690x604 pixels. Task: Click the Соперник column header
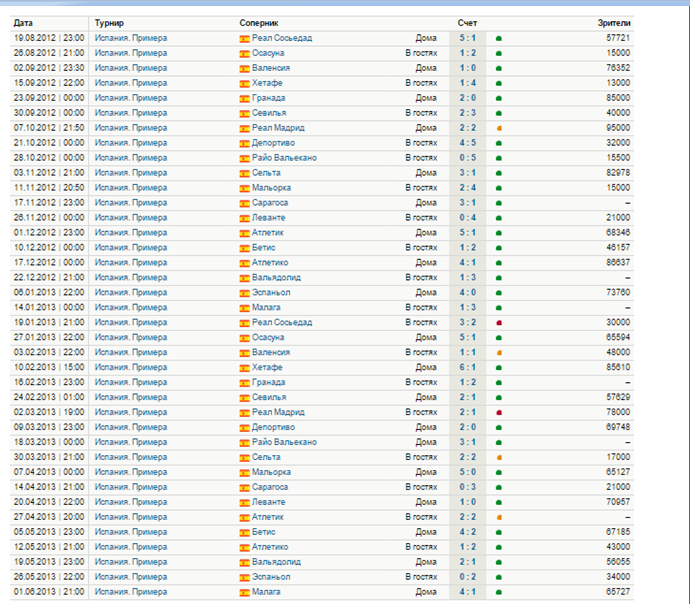[259, 23]
